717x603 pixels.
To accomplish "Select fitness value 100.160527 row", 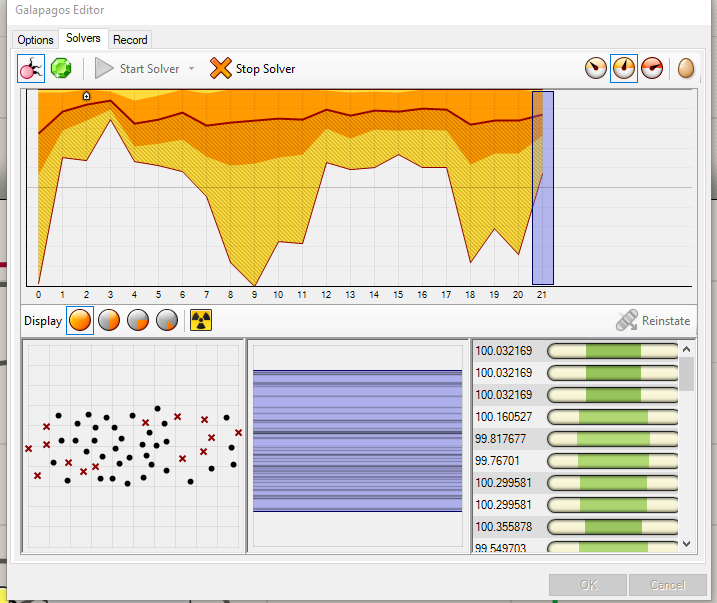I will pyautogui.click(x=575, y=416).
